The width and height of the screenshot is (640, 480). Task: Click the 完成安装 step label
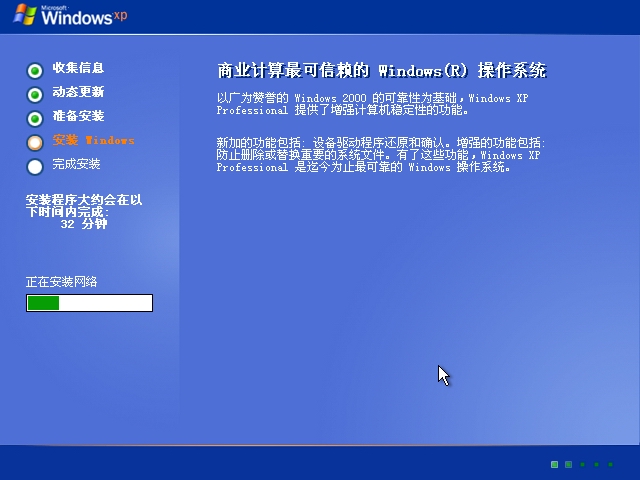coord(77,164)
